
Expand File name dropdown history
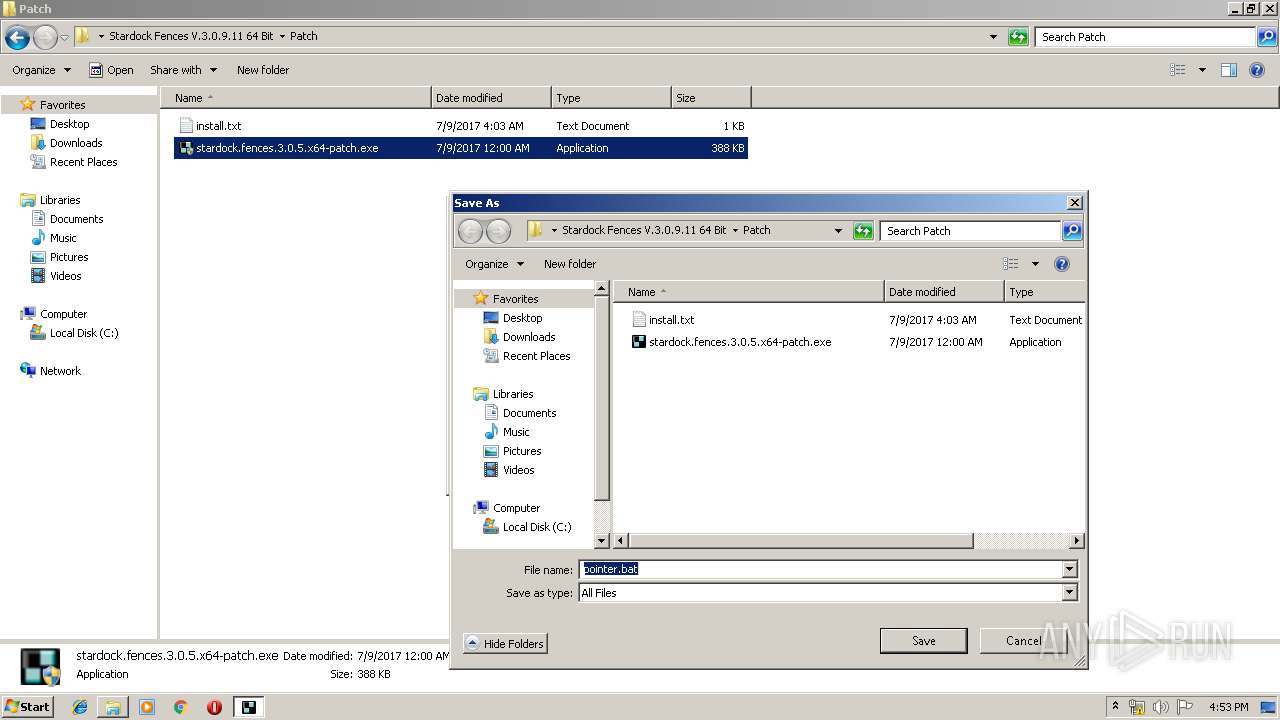tap(1069, 570)
